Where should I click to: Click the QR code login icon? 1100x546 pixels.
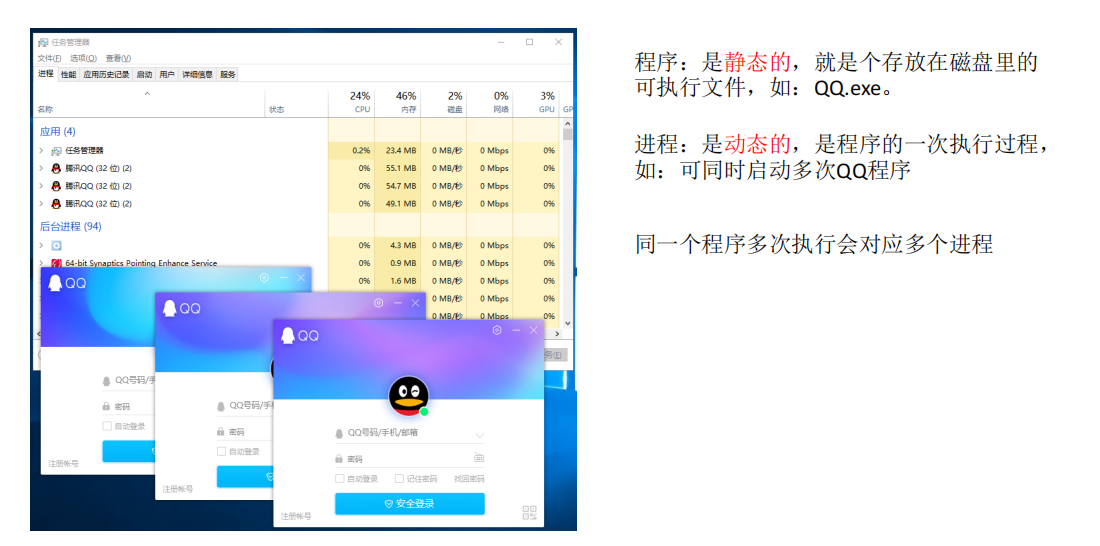coord(530,512)
